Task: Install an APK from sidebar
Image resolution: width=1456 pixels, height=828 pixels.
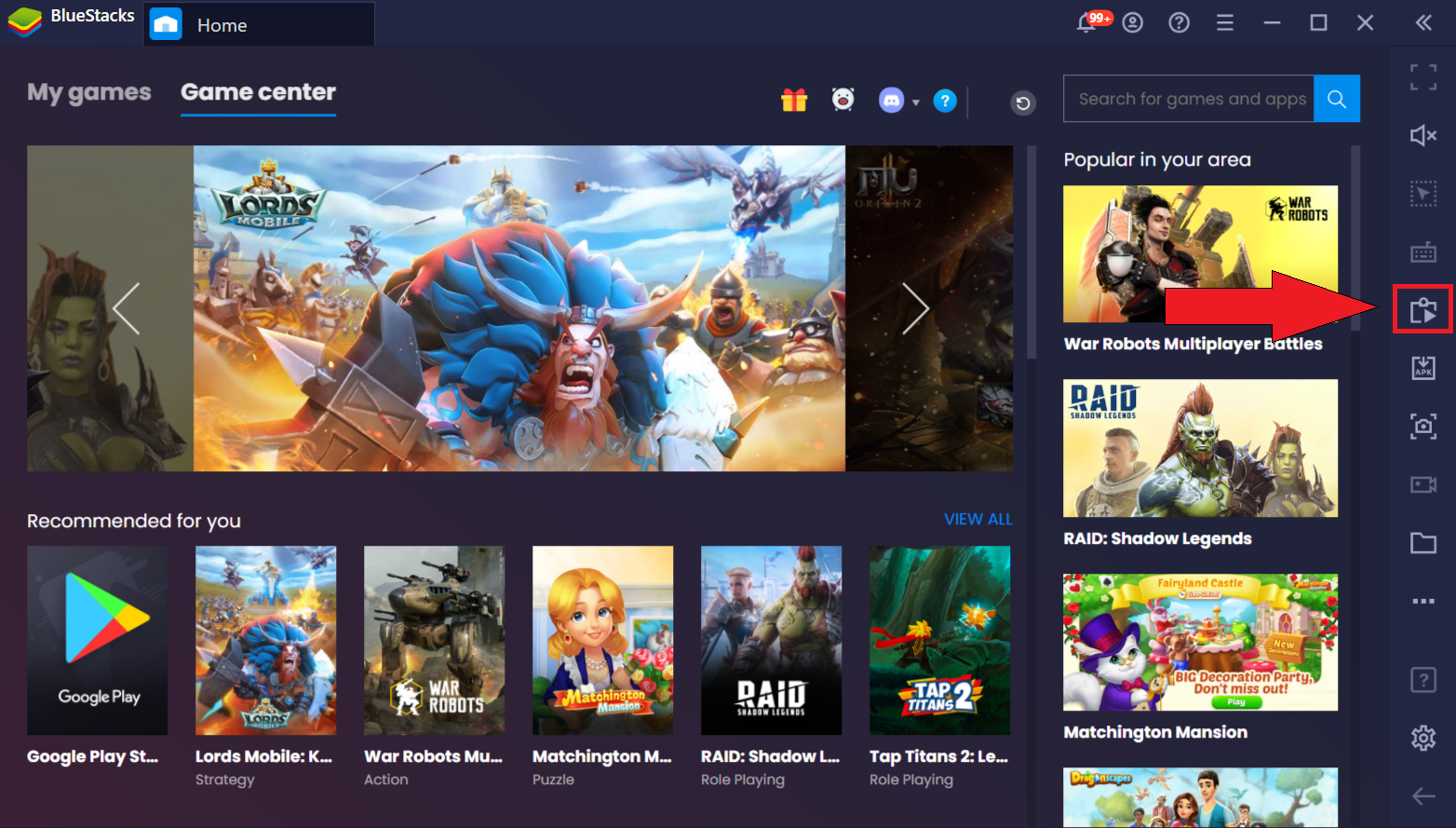Action: click(x=1423, y=368)
